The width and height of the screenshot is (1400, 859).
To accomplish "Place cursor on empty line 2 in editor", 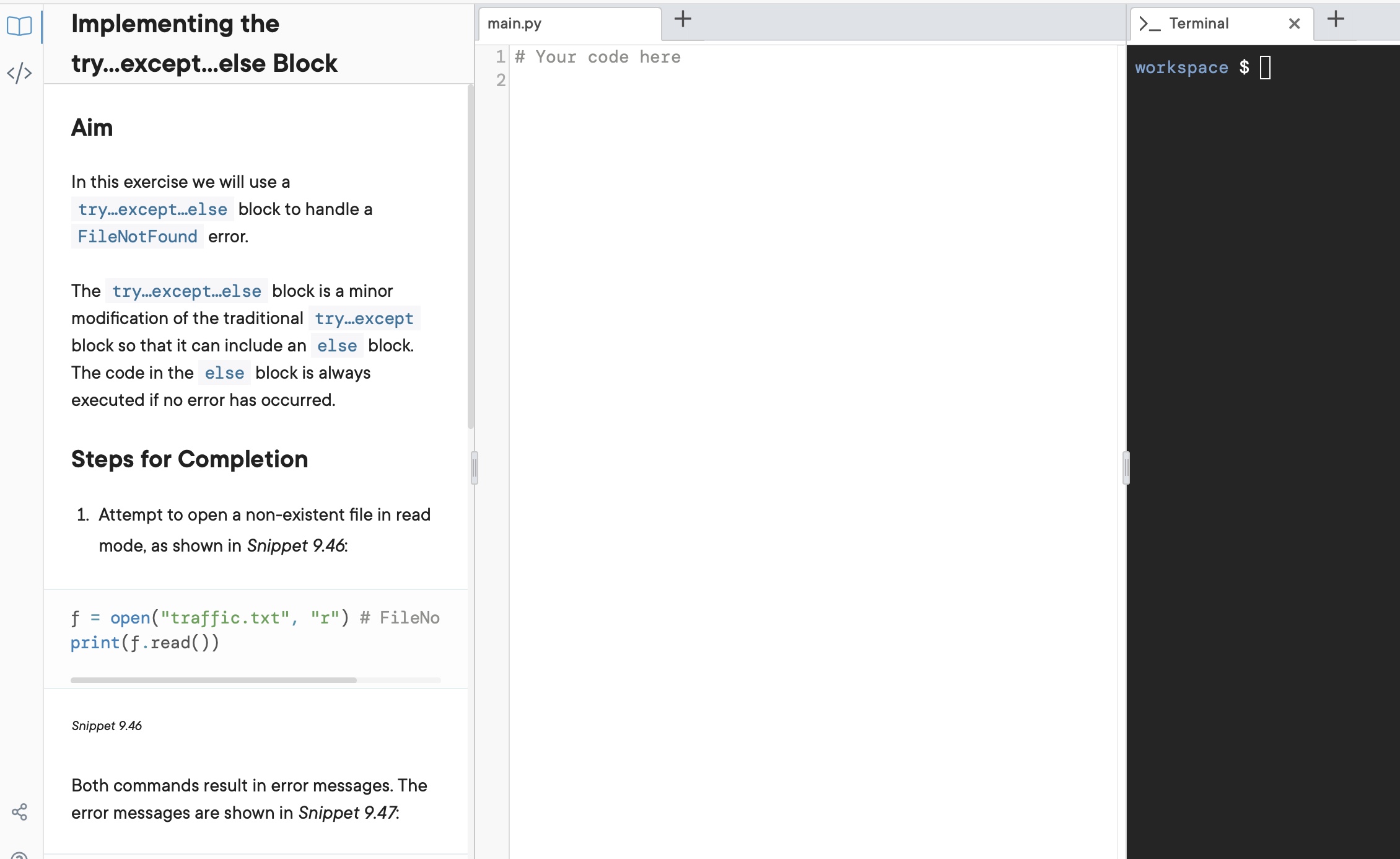I will (619, 81).
